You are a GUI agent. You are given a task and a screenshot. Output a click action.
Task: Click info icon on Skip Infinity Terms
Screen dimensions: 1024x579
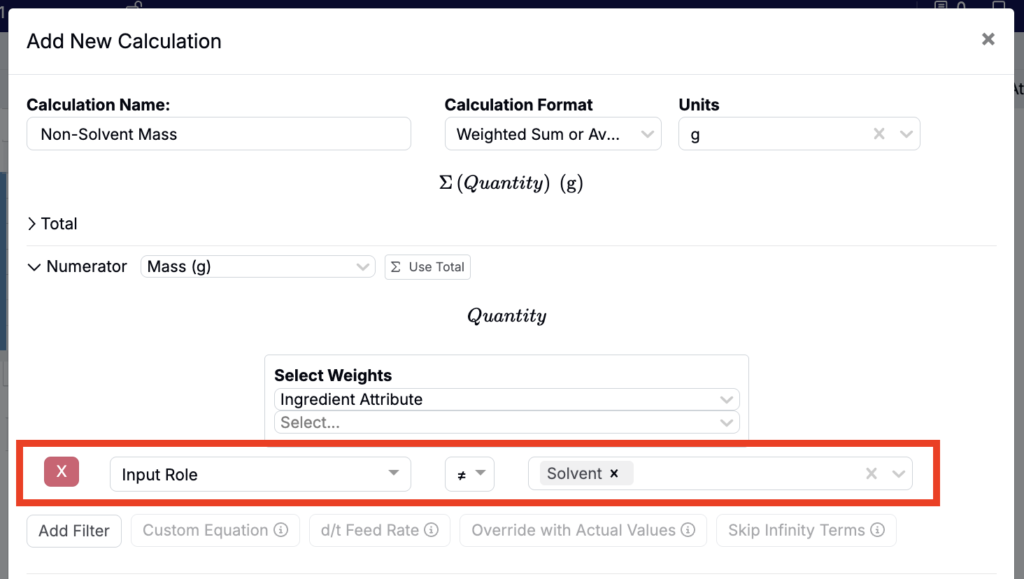tap(878, 530)
